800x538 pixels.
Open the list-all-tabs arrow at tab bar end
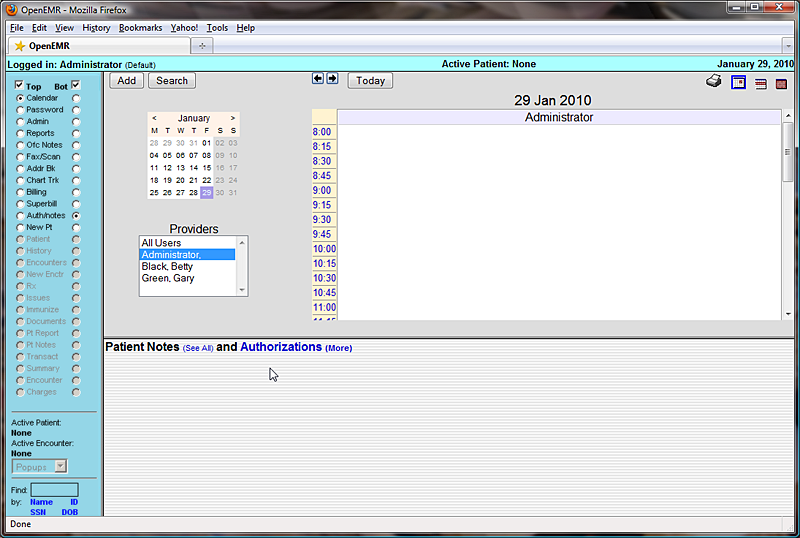click(788, 46)
